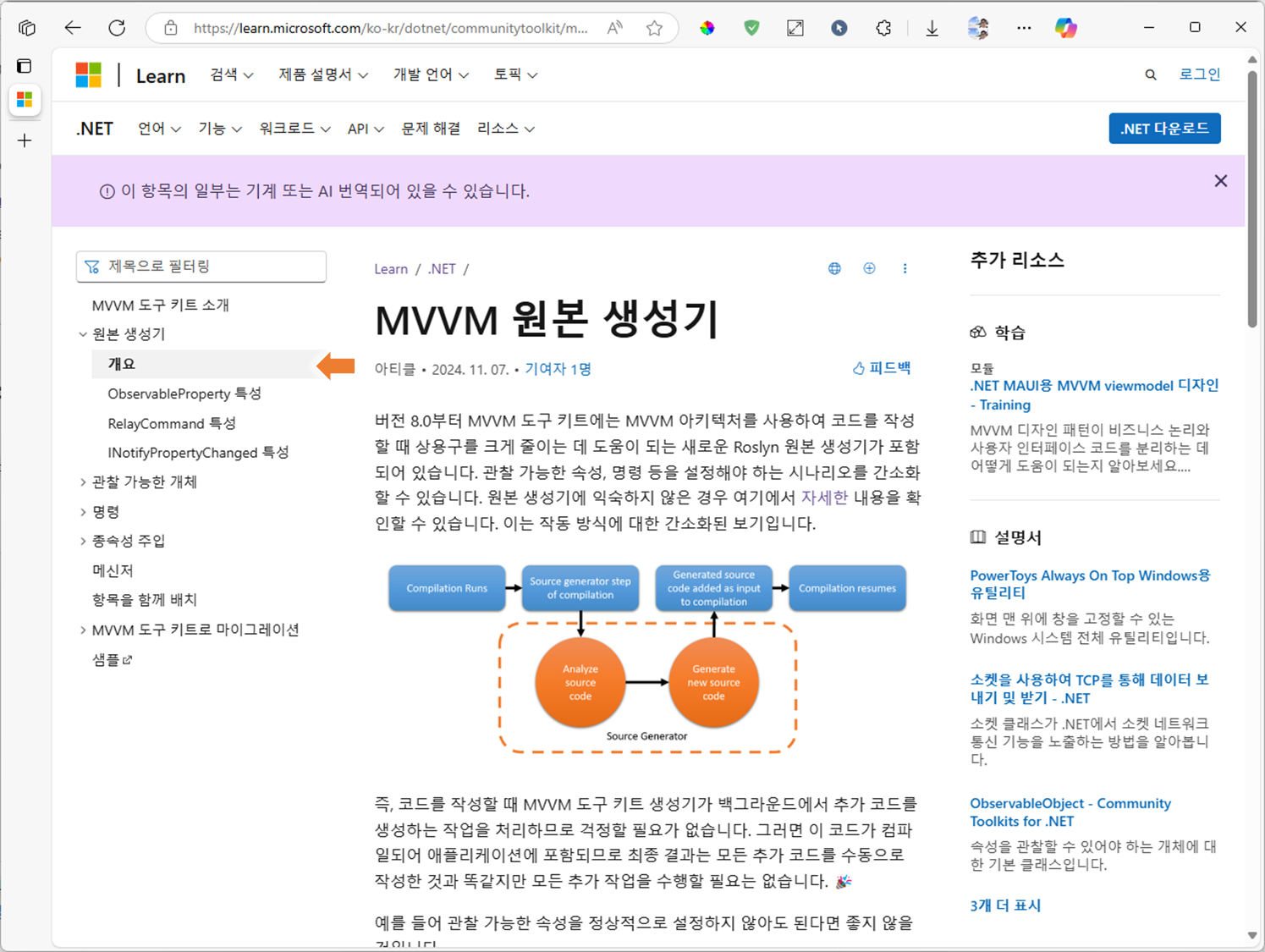Open the green shield extension icon
The image size is (1265, 952).
[751, 28]
